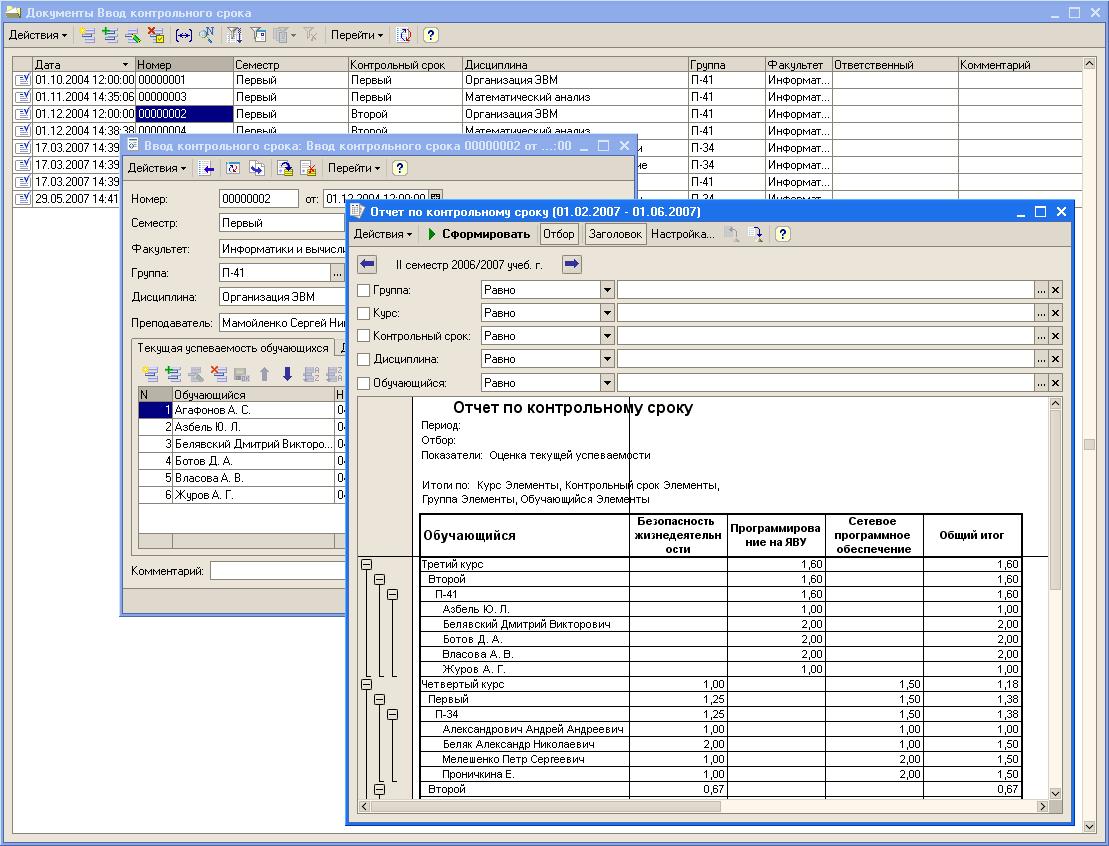This screenshot has width=1109, height=846.
Task: Select Текущая успеваемость обучающихся tab
Action: tap(233, 348)
